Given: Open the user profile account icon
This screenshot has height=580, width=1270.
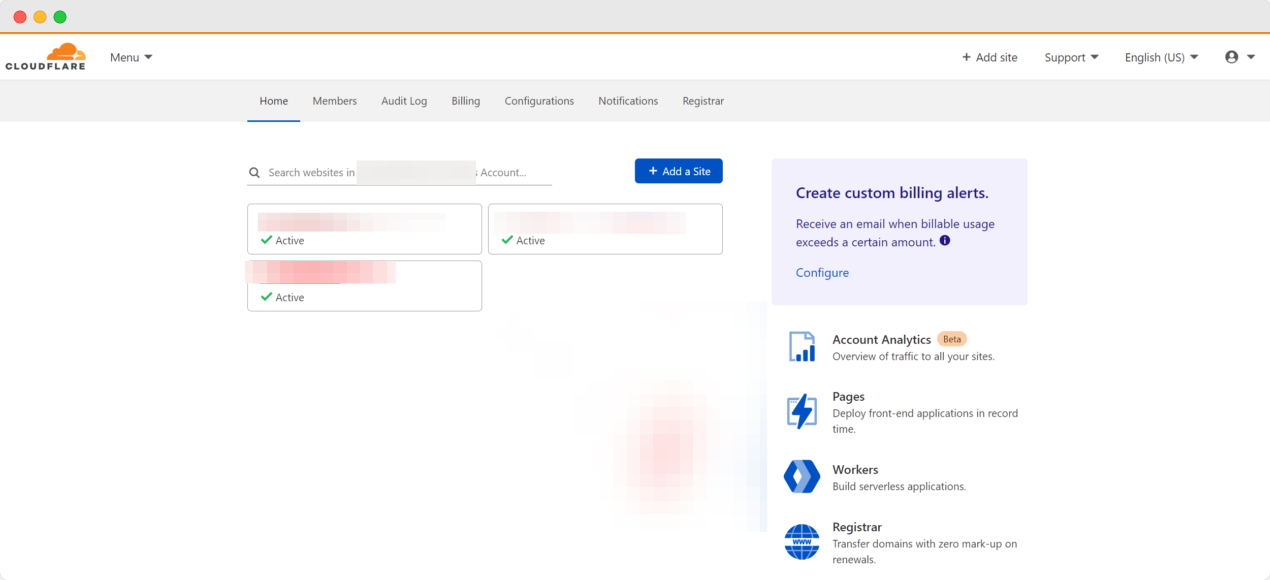Looking at the screenshot, I should click(1231, 57).
